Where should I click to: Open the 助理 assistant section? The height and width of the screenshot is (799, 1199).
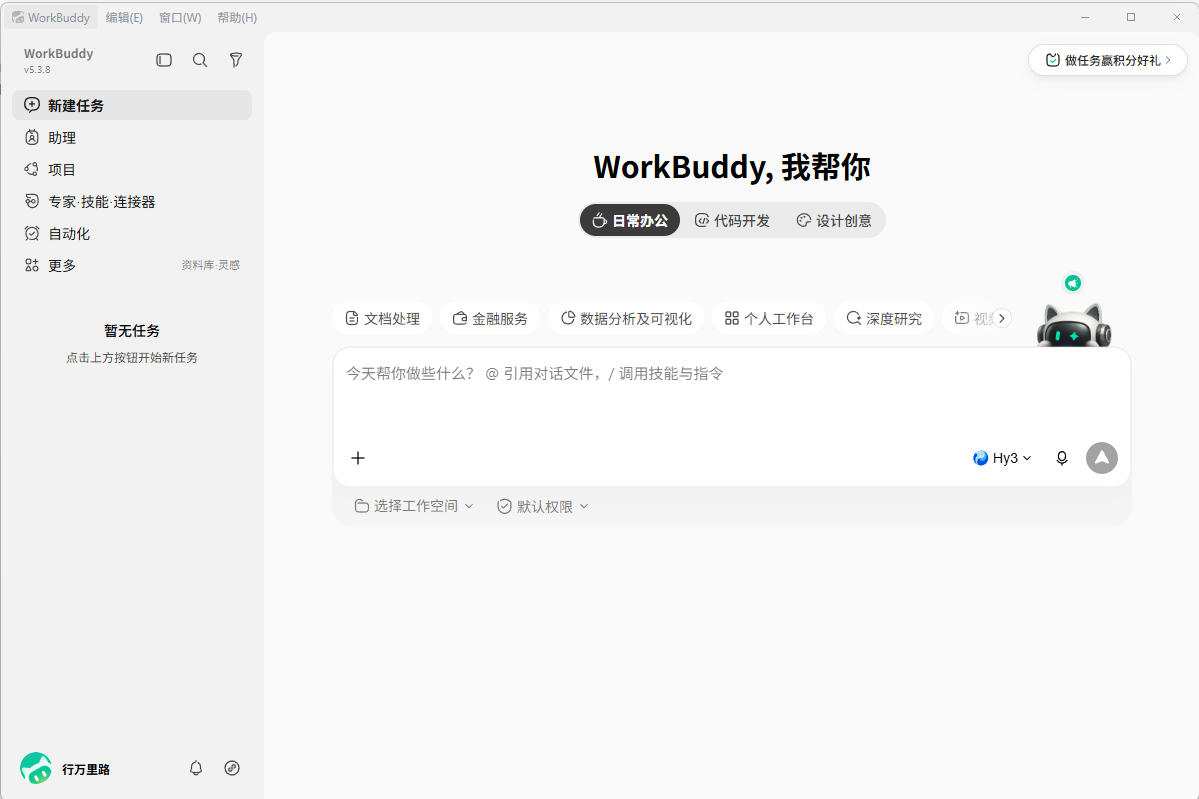click(132, 137)
